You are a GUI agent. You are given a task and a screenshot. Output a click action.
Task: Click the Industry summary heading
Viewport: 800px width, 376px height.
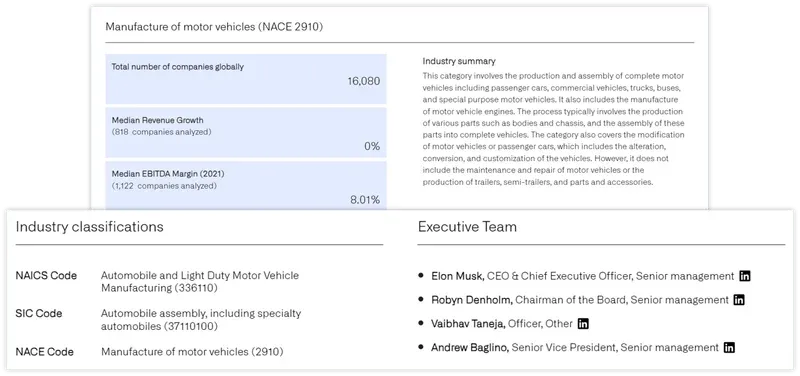(459, 61)
